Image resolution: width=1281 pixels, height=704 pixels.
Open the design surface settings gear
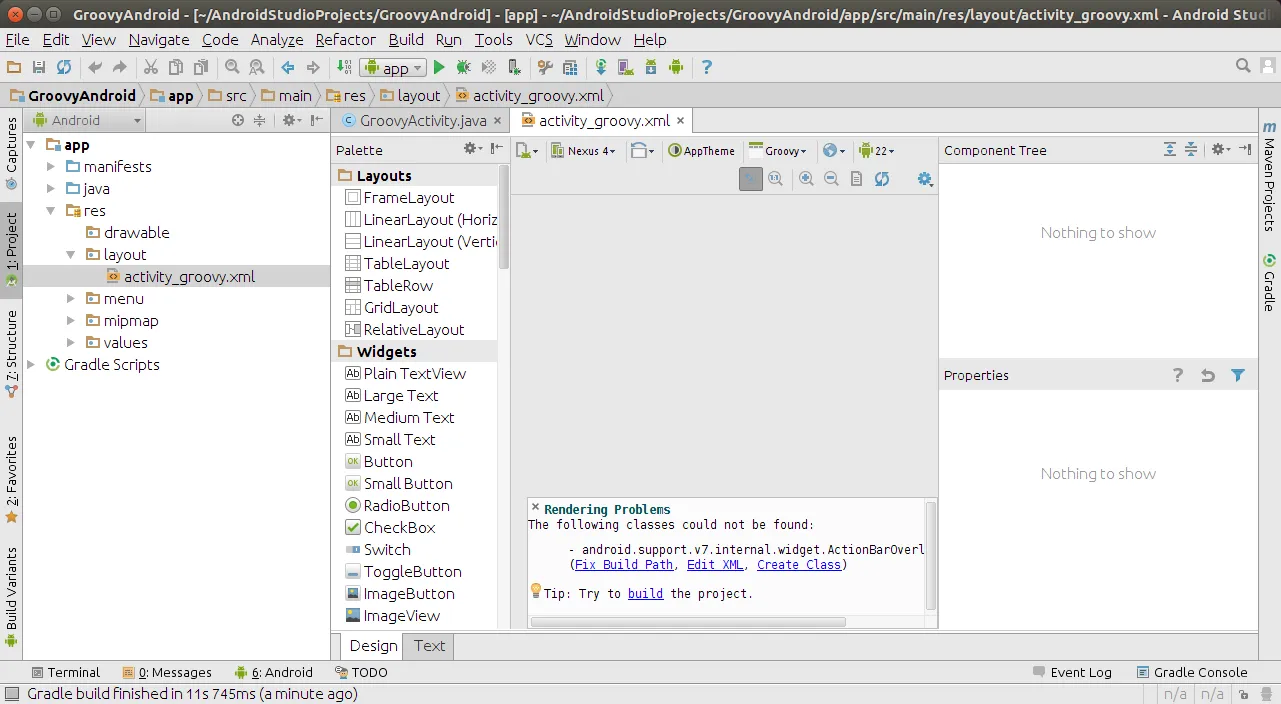924,179
